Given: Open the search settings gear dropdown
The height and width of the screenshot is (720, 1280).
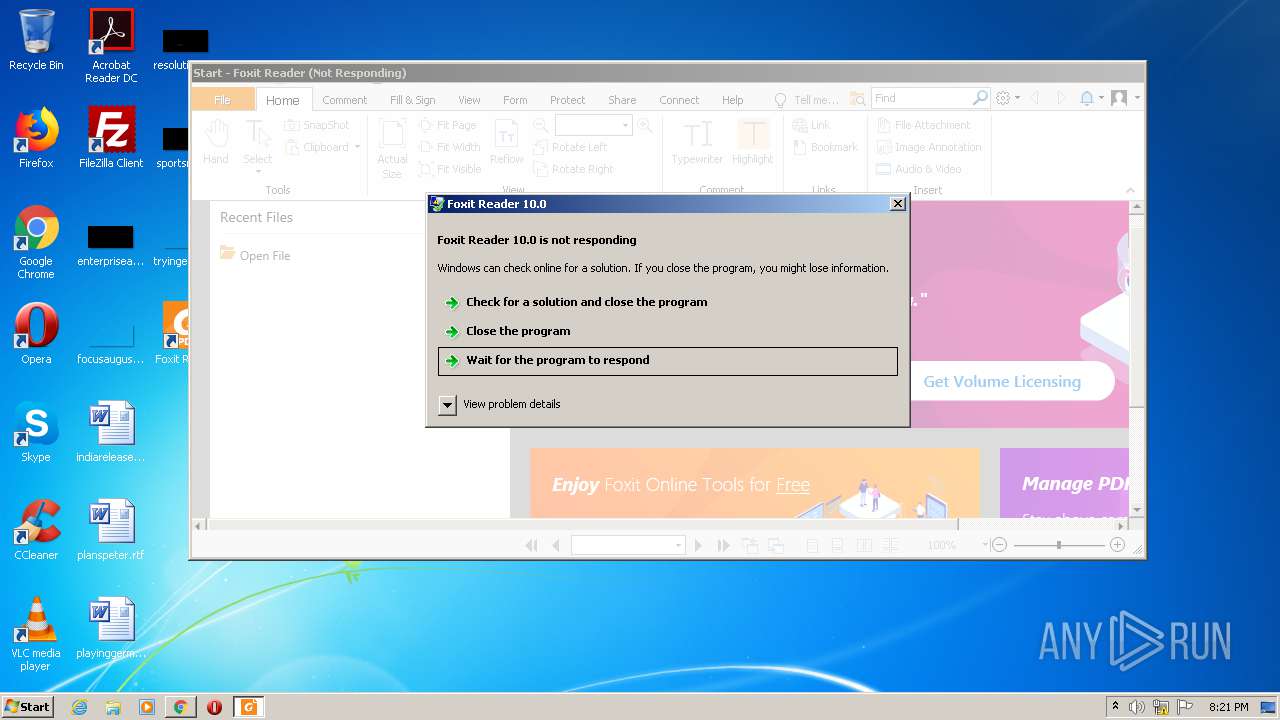Looking at the screenshot, I should [x=1008, y=98].
